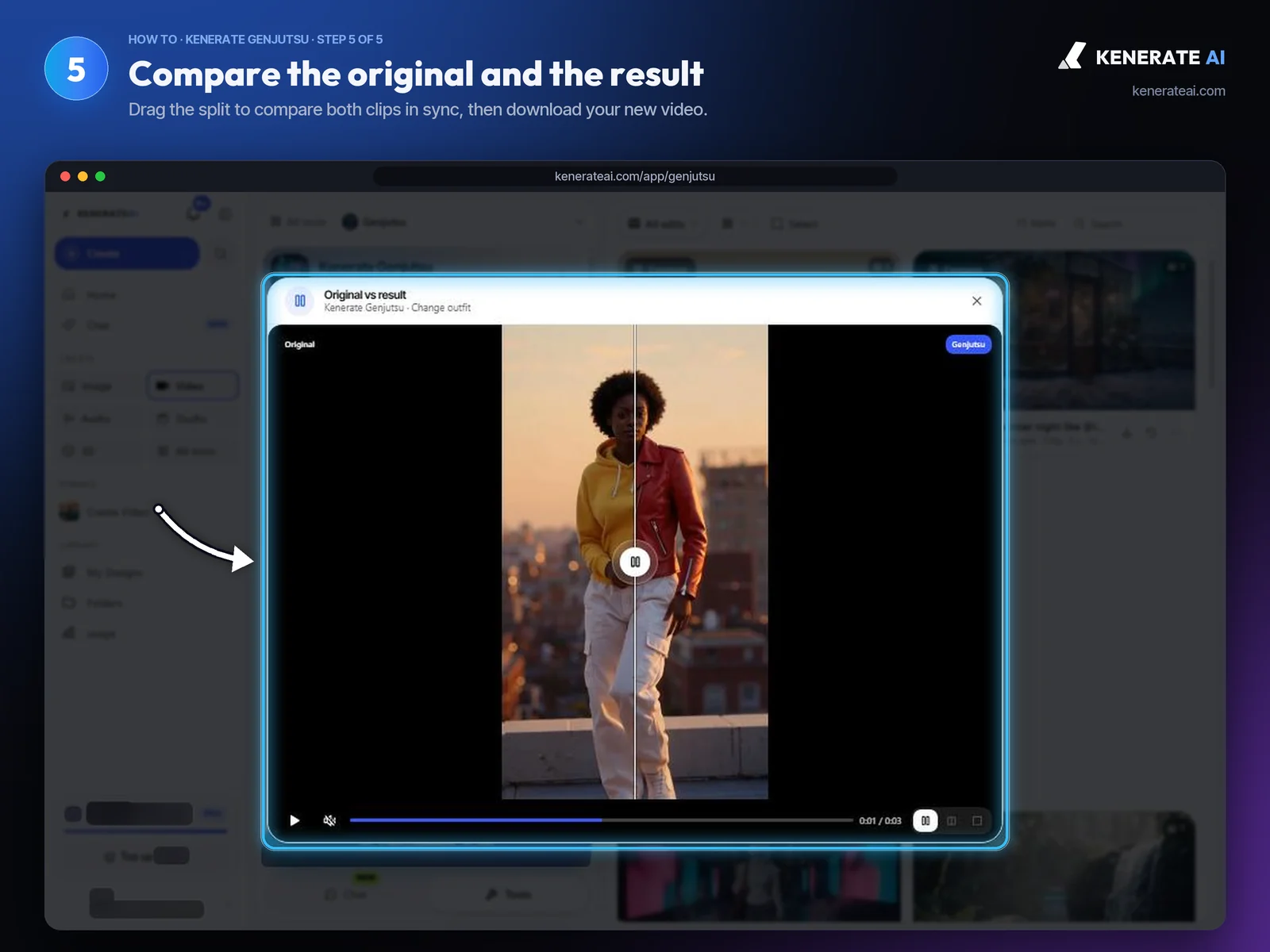
Task: Expand the Genjutsu tool dropdown chevron
Action: click(579, 222)
